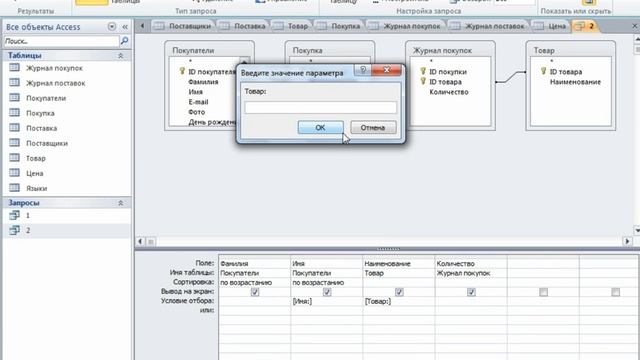Switch to the Товар tab
Image resolution: width=640 pixels, height=360 pixels.
point(291,26)
